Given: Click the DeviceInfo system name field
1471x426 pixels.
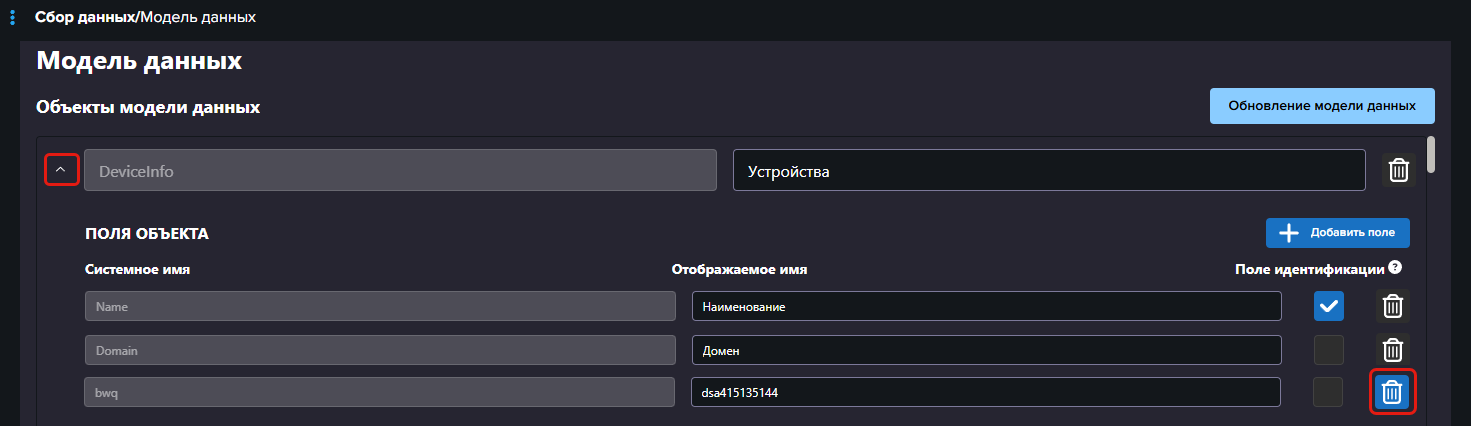Looking at the screenshot, I should pos(400,171).
